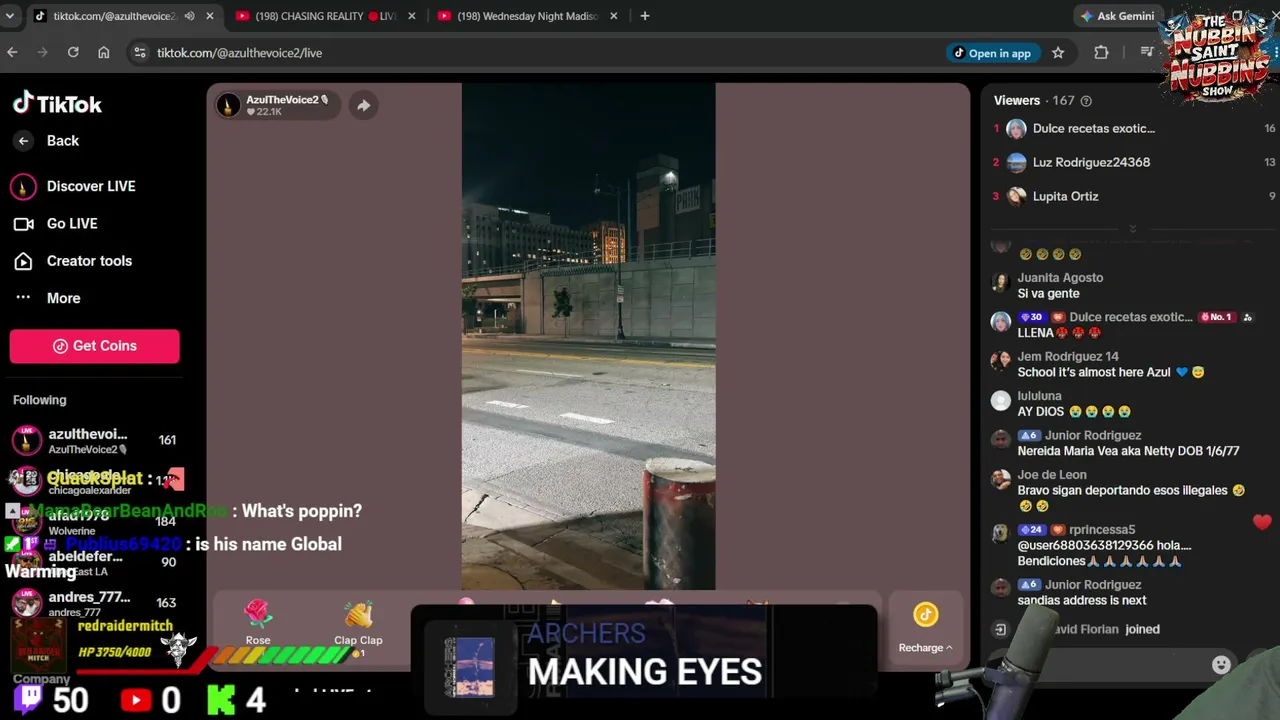The height and width of the screenshot is (720, 1280).
Task: Open the tab search dropdown
Action: coord(10,16)
